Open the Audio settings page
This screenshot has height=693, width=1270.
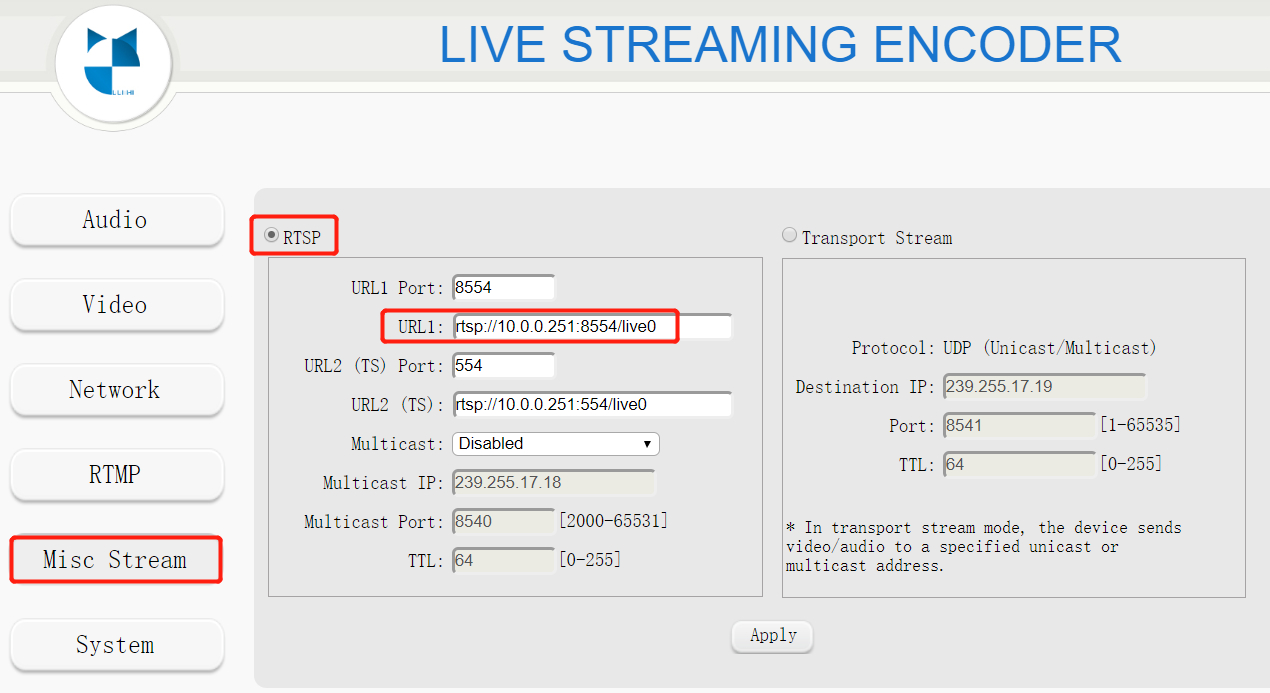[116, 220]
